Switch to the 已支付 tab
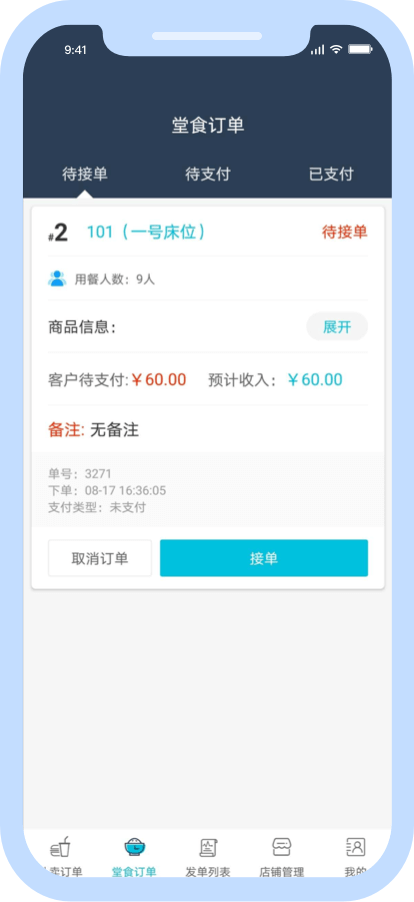This screenshot has height=902, width=414. pos(331,174)
